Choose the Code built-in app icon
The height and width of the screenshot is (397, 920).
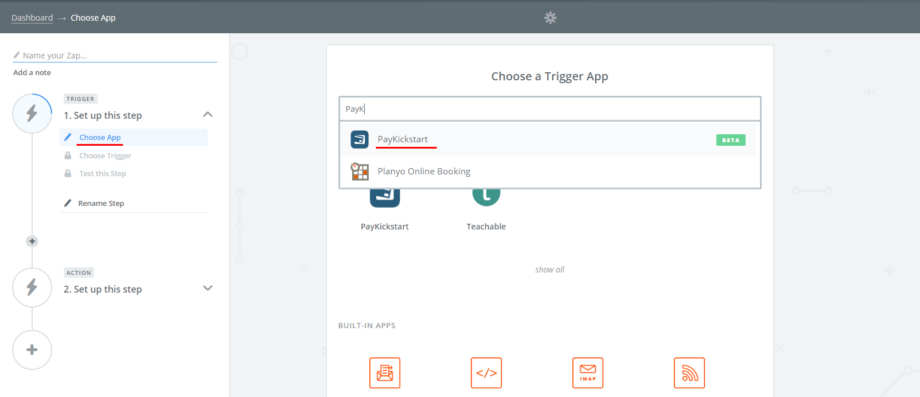click(x=486, y=372)
